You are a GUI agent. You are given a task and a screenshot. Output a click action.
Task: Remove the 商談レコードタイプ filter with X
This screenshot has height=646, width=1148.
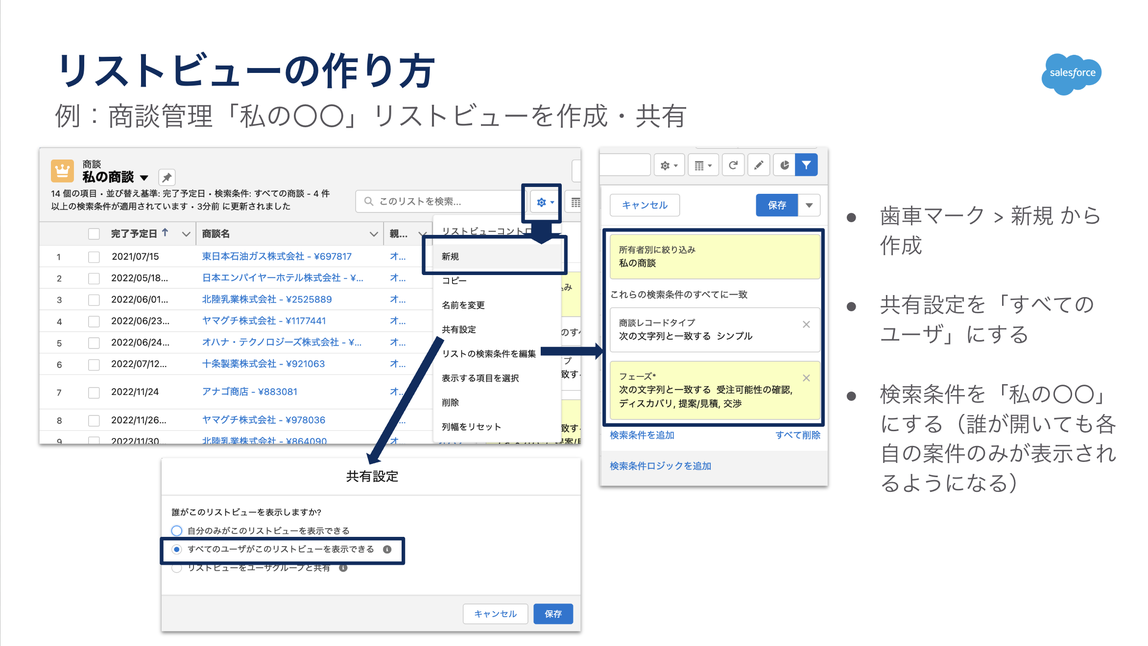806,324
